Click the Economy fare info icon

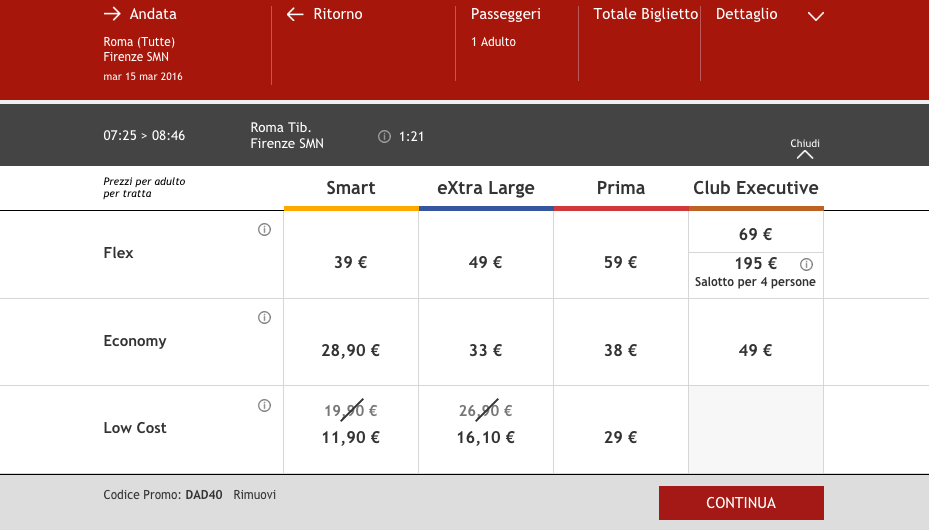(x=265, y=318)
